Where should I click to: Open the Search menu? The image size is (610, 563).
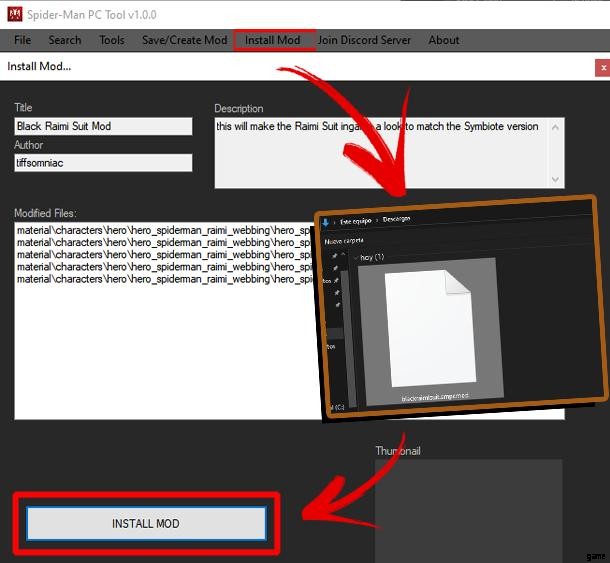(x=65, y=40)
